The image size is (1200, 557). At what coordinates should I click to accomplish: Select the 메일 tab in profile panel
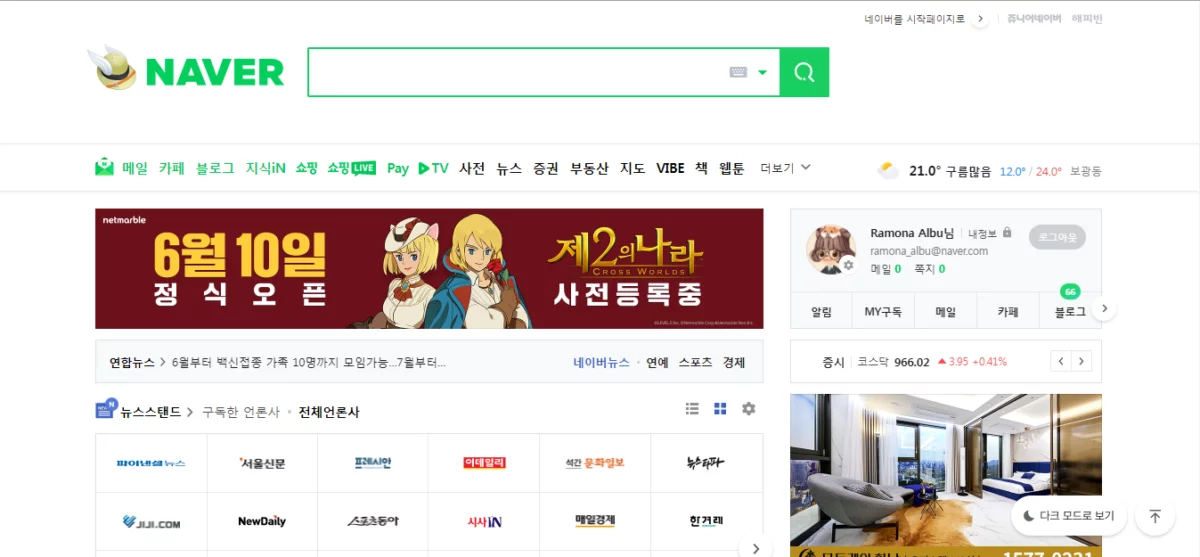click(945, 312)
